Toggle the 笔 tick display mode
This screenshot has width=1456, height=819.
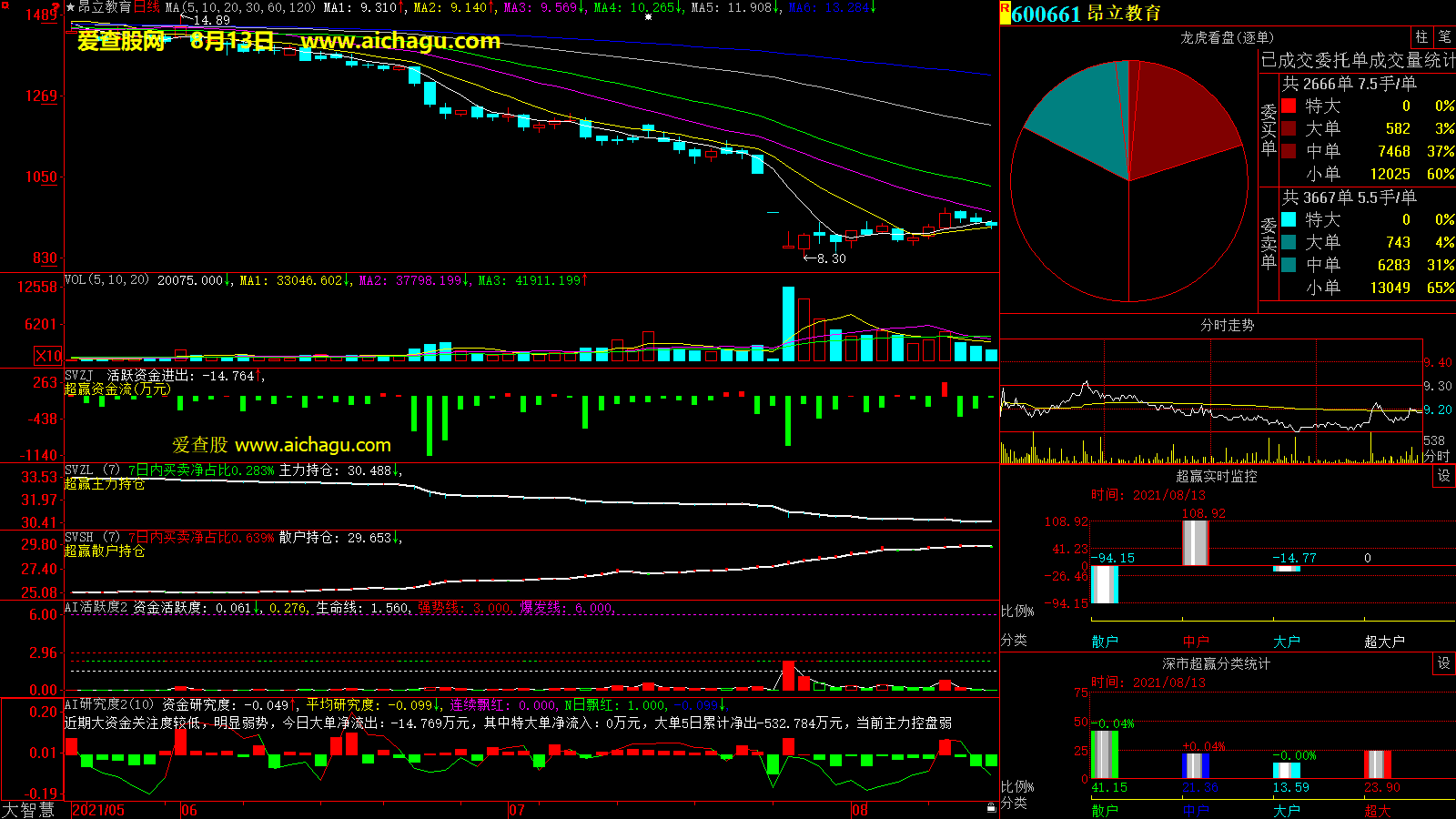1444,36
